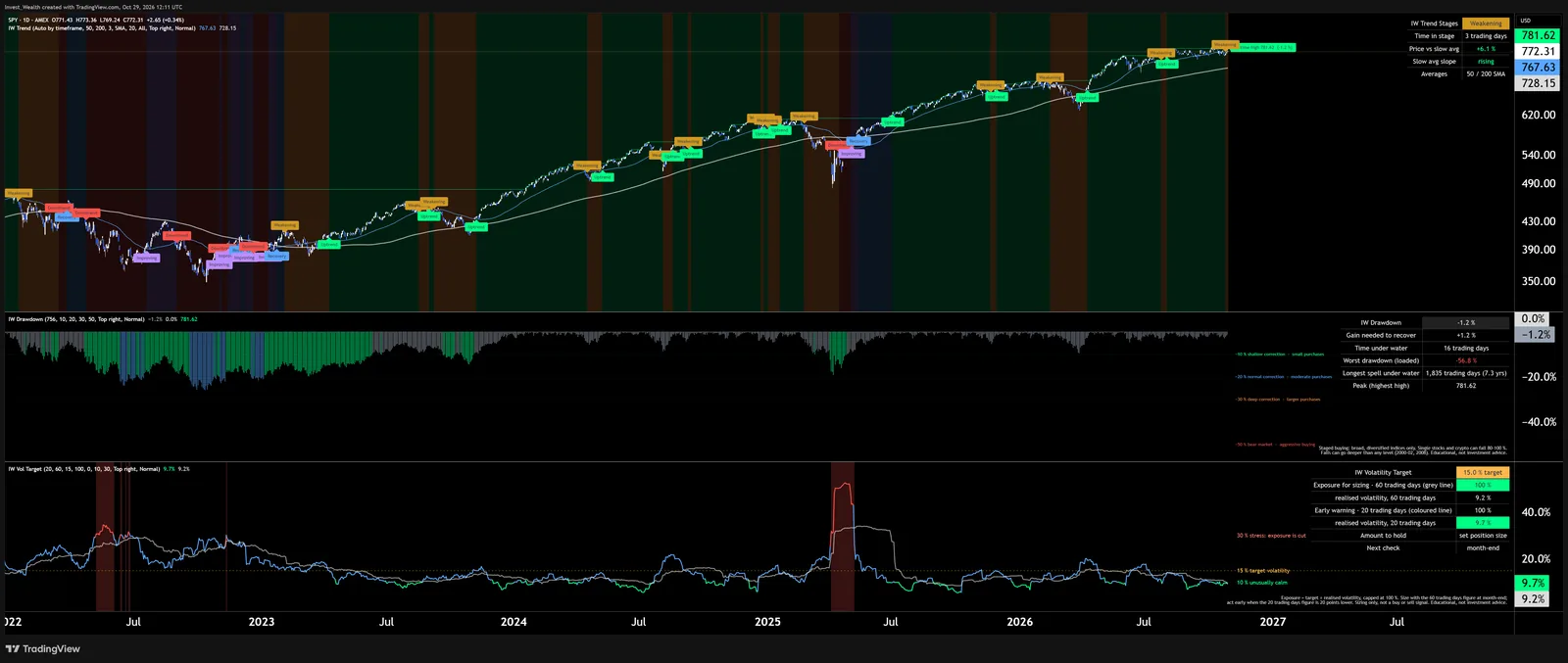Click the '16 trading days' under water value

(1466, 349)
